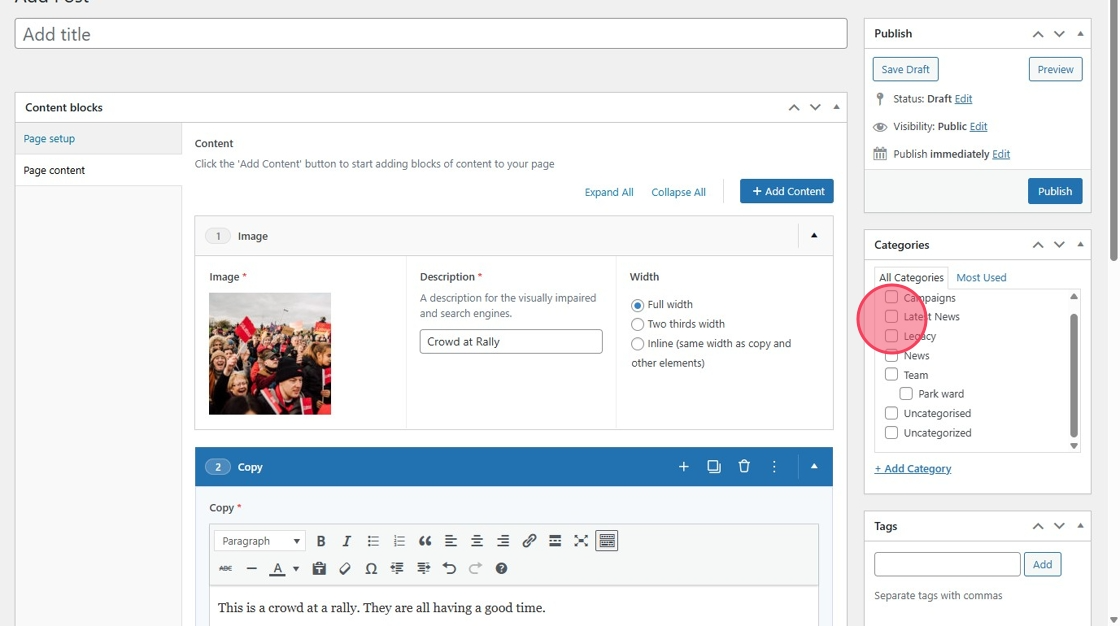Viewport: 1120px width, 626px height.
Task: Duplicate the Copy block
Action: (x=714, y=467)
